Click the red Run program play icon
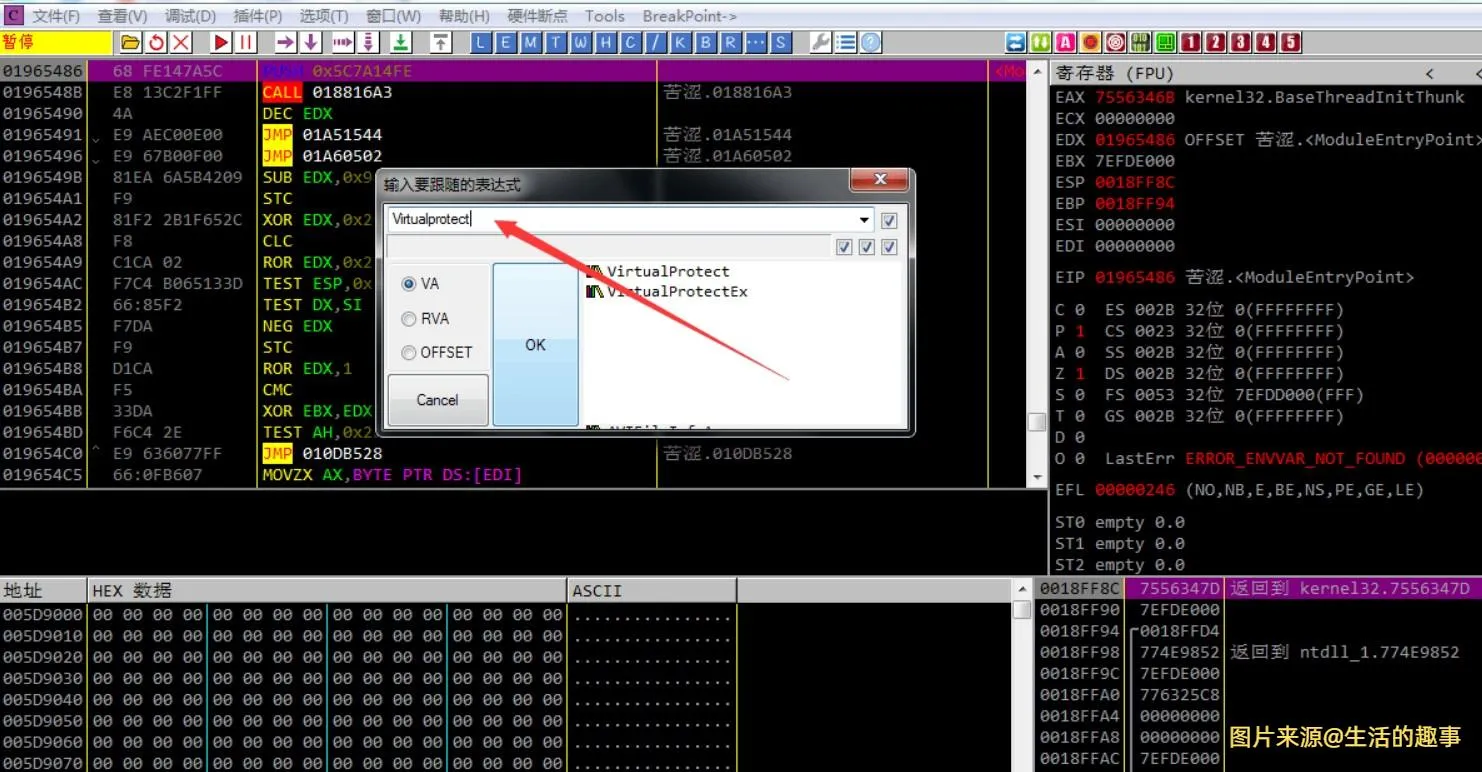The image size is (1482, 772). 221,42
